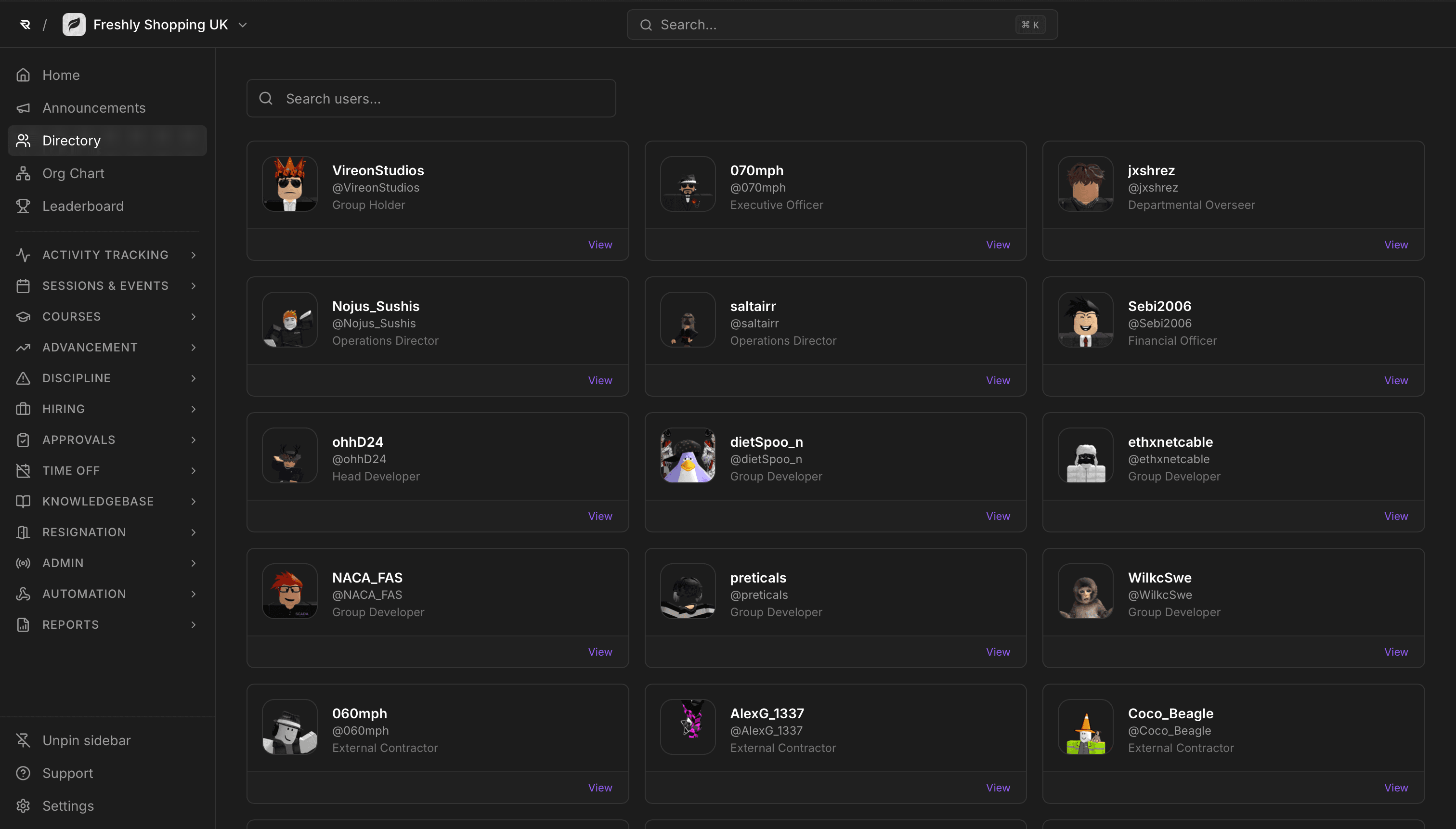1456x829 pixels.
Task: Click the NACA_FAS avatar thumbnail
Action: point(290,591)
